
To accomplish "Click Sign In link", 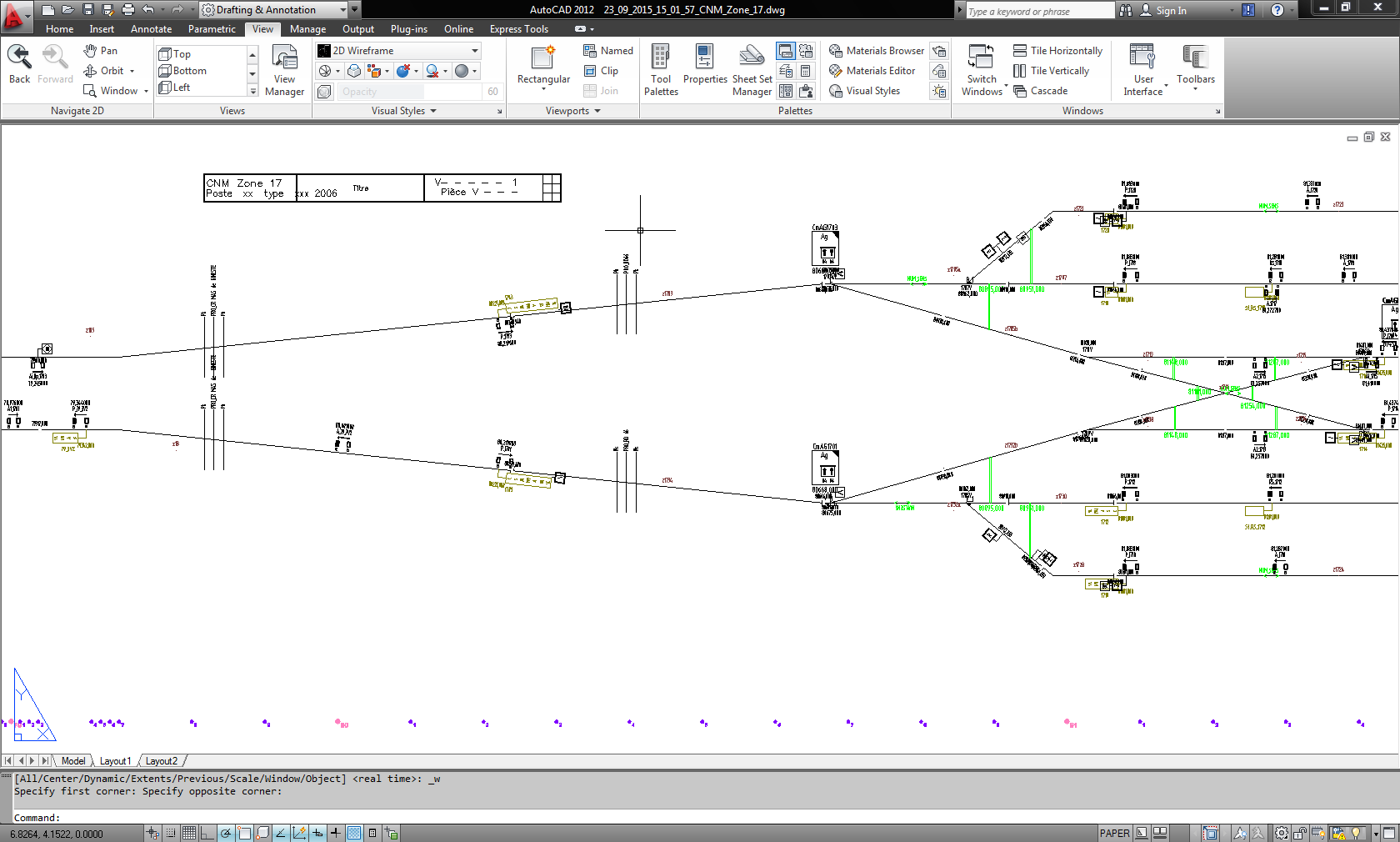I will point(1162,10).
